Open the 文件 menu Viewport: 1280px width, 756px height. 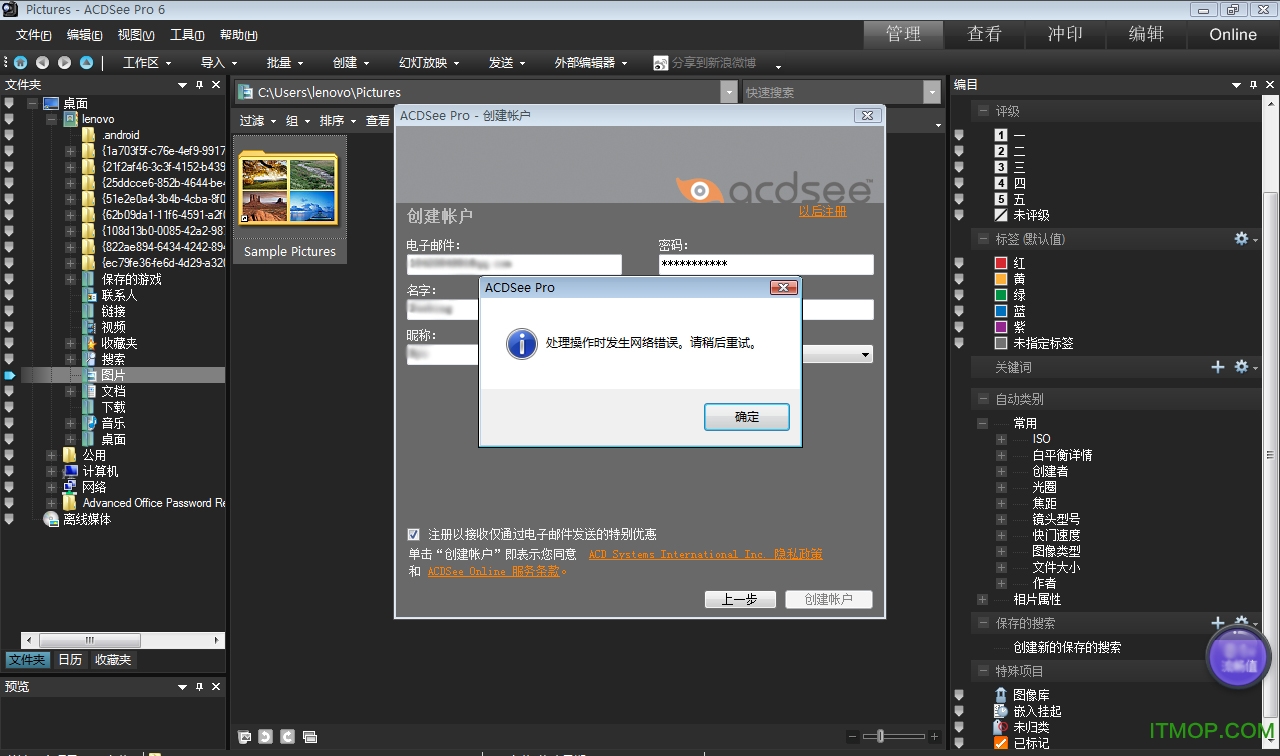click(x=33, y=35)
